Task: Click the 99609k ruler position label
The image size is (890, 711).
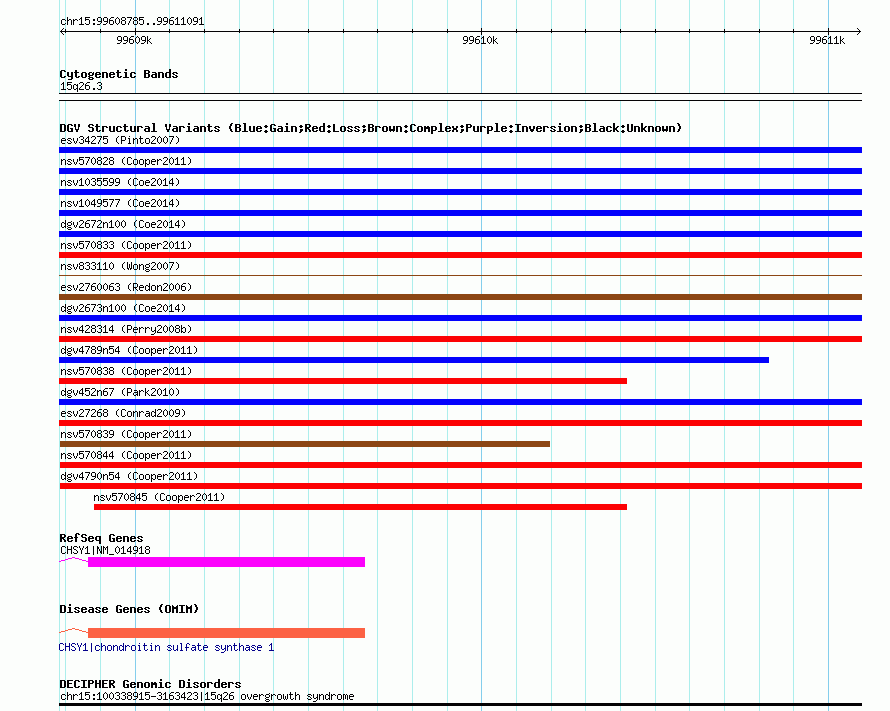Action: tap(134, 40)
